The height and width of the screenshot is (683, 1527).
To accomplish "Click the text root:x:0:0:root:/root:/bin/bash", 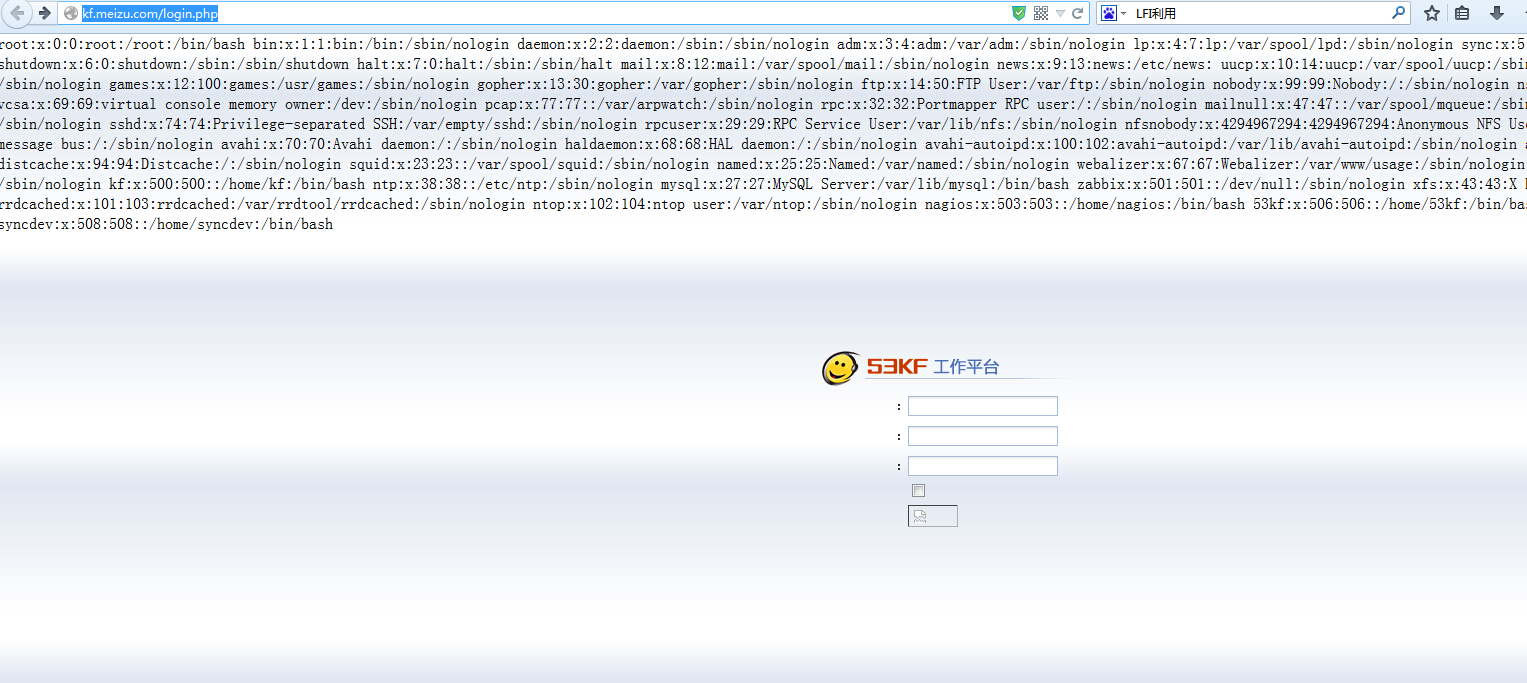I will pyautogui.click(x=123, y=44).
